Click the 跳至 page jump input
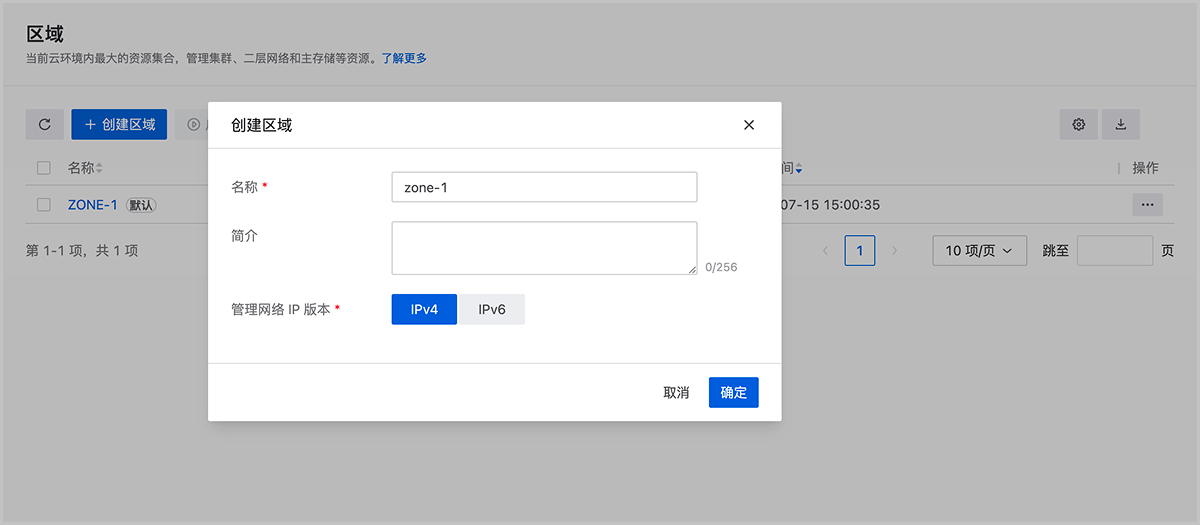 tap(1115, 251)
